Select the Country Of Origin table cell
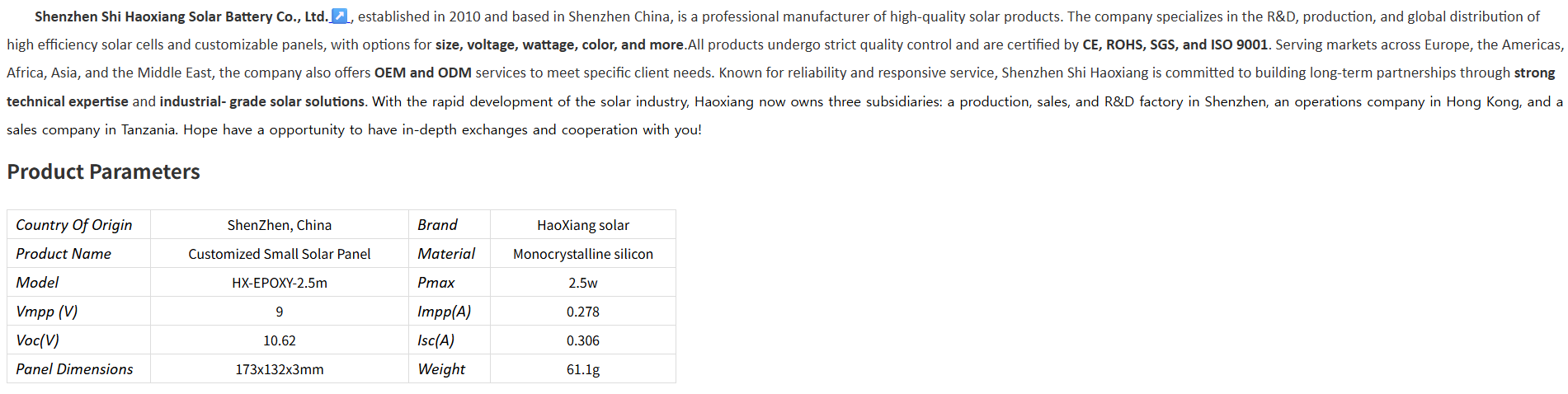 coord(73,225)
